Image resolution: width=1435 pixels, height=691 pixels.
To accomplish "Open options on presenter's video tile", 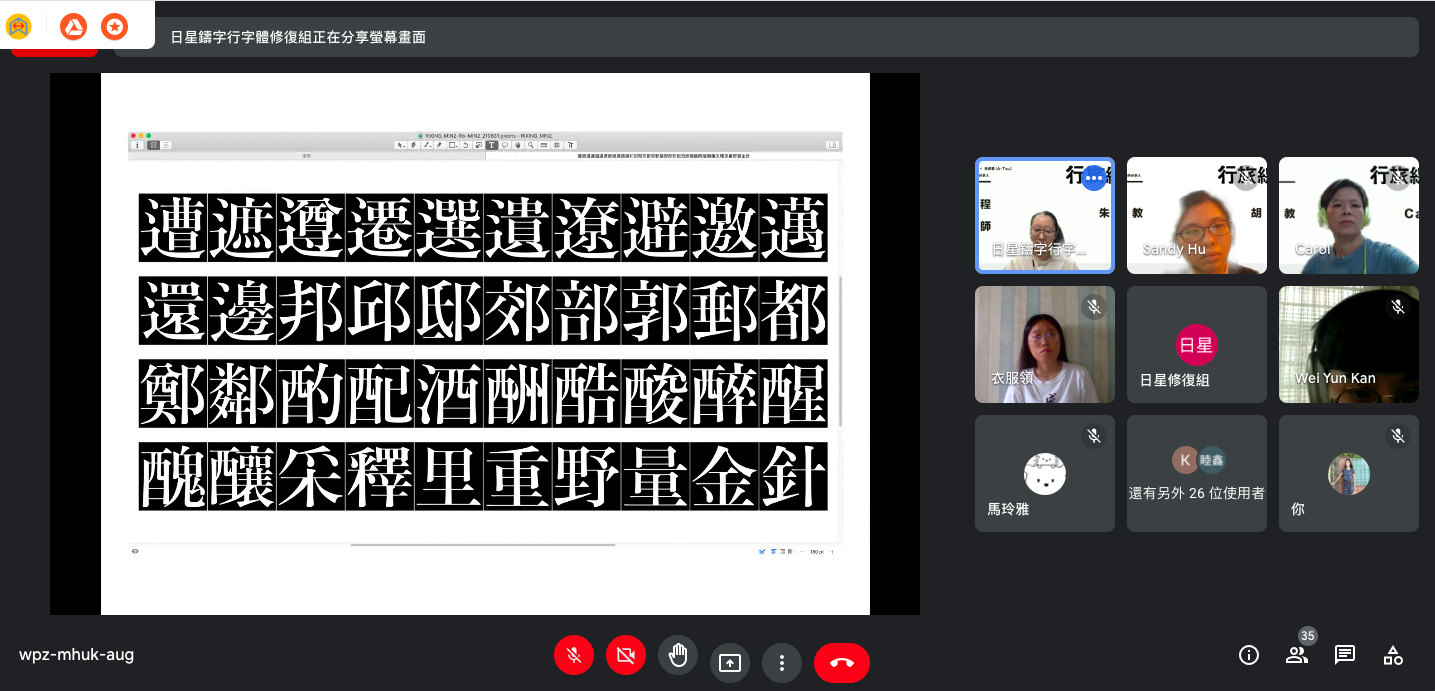I will pyautogui.click(x=1093, y=177).
